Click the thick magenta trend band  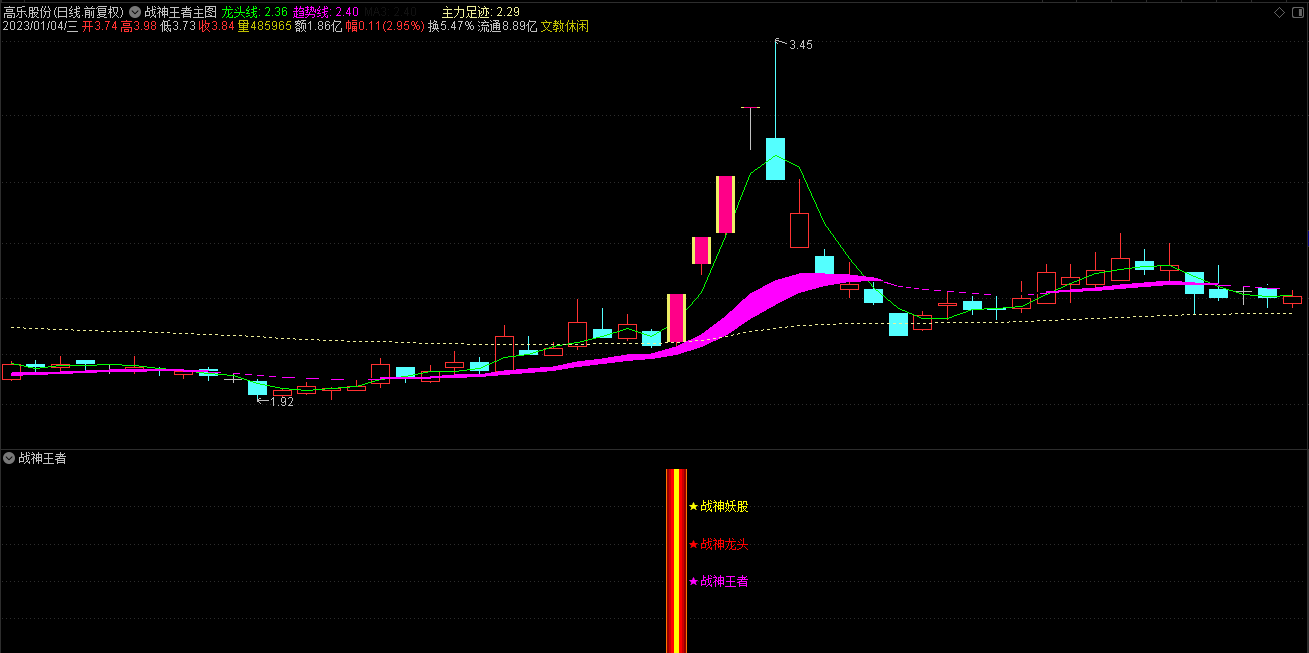(x=760, y=300)
